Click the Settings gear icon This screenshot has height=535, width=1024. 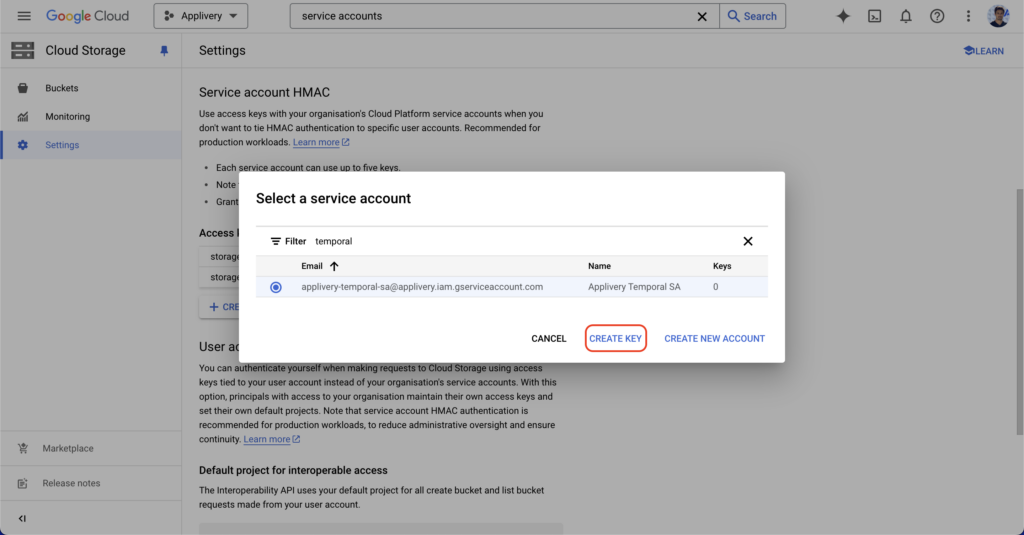23,145
